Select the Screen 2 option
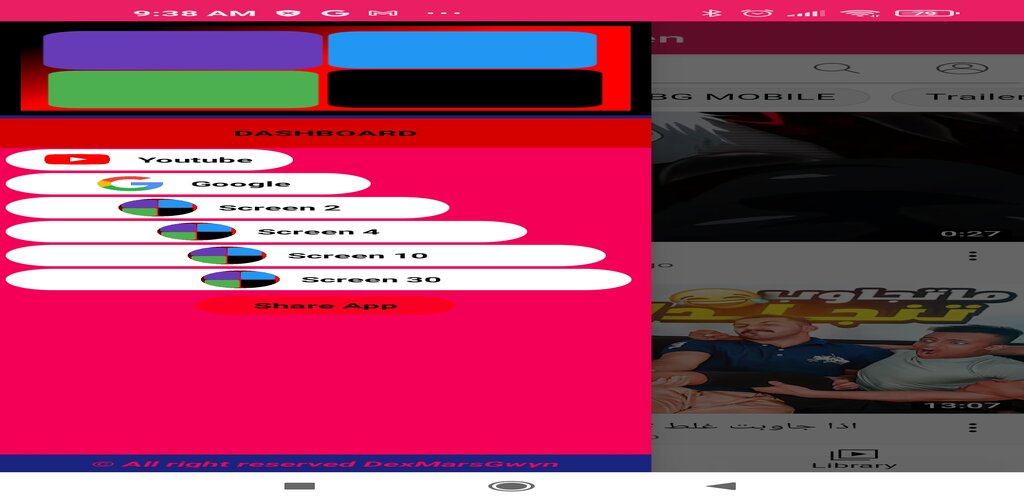The image size is (1024, 500). (227, 208)
